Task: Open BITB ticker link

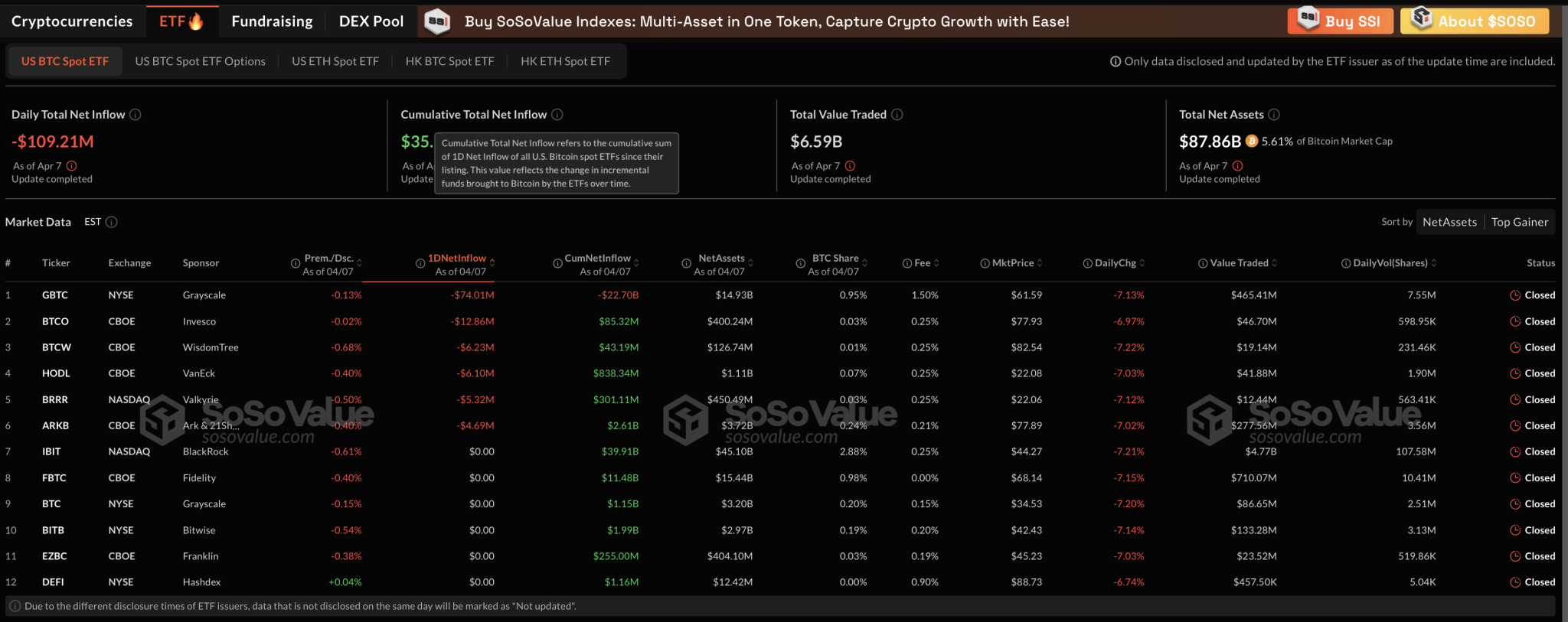Action: 53,530
